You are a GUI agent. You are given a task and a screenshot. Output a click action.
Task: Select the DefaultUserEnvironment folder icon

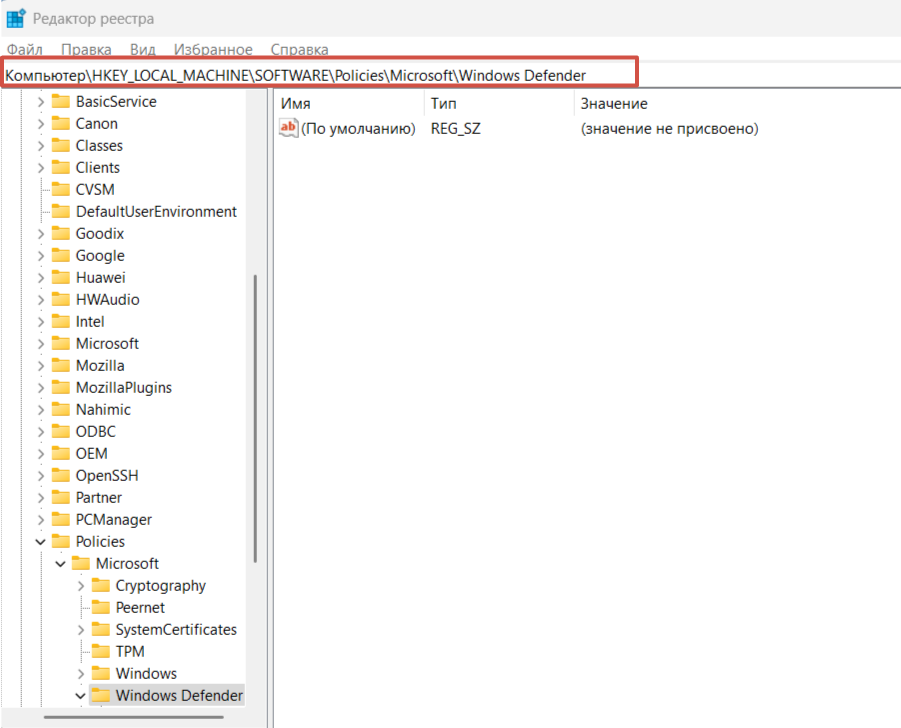click(x=61, y=211)
